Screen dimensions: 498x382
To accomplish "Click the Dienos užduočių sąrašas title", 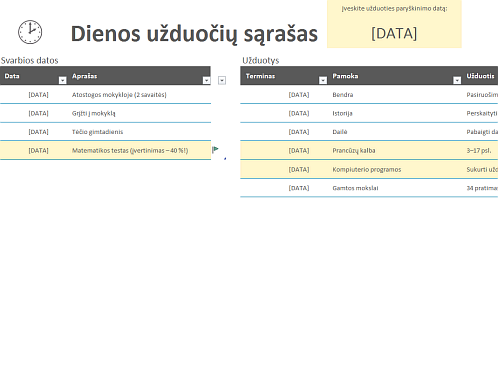I will point(194,34).
